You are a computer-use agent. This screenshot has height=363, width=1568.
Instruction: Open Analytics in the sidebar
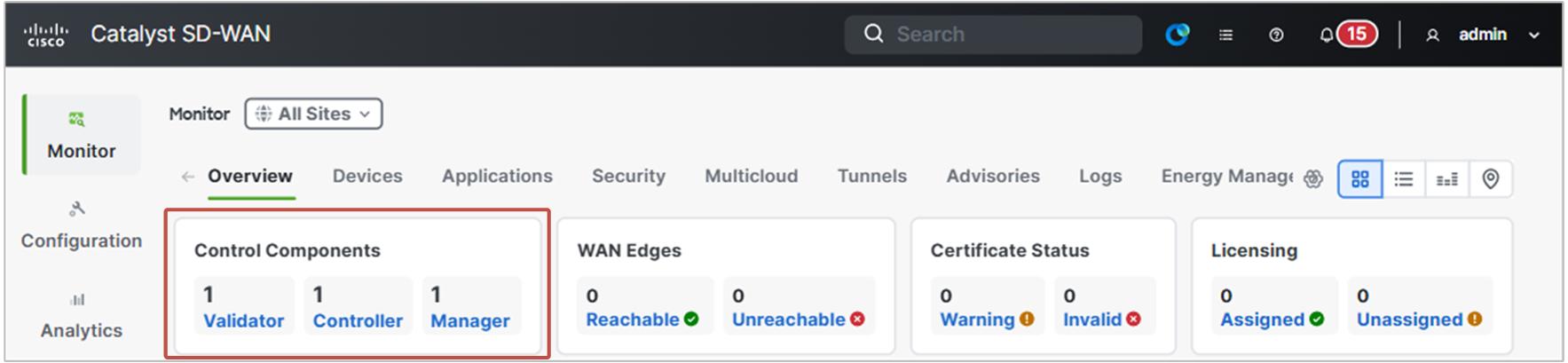click(82, 316)
